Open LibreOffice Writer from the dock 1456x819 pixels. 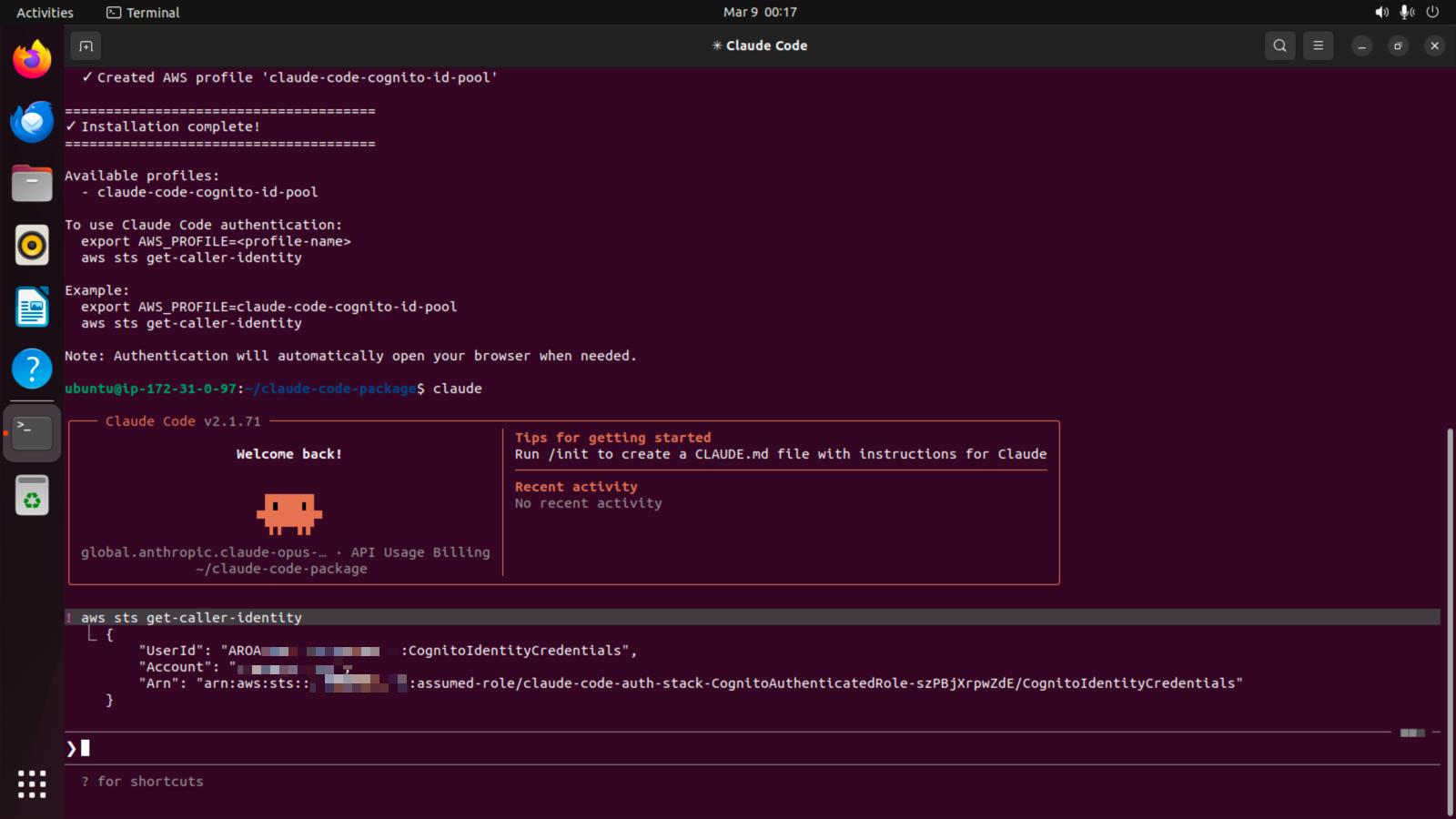pyautogui.click(x=32, y=308)
